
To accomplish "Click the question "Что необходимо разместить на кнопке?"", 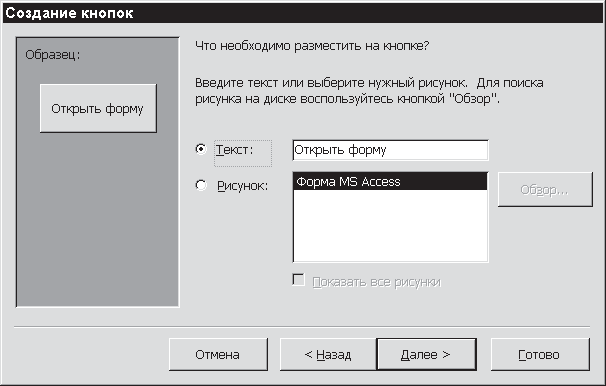I will 312,46.
